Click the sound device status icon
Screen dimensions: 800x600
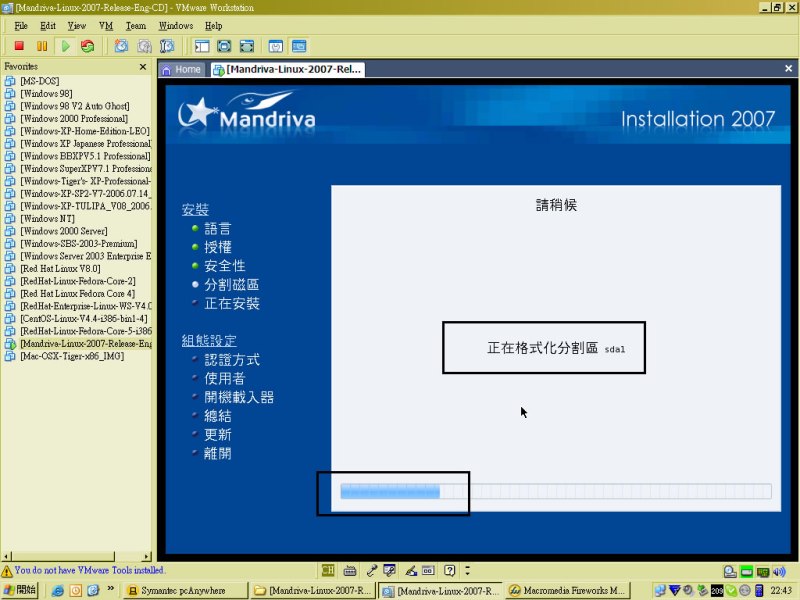[779, 571]
